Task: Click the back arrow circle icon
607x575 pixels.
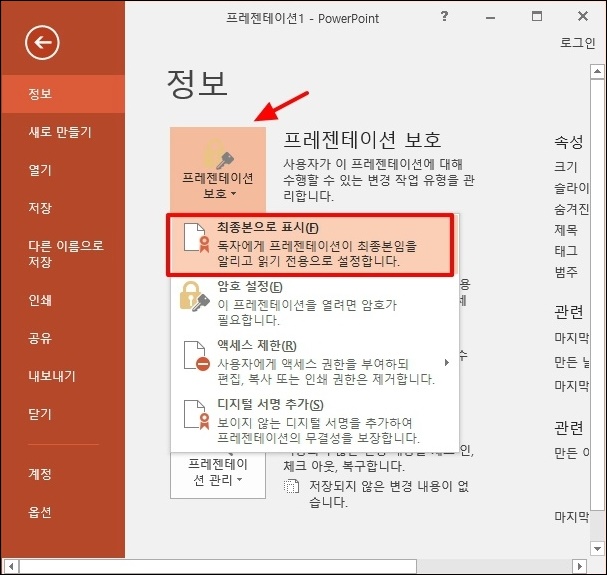Action: [42, 43]
